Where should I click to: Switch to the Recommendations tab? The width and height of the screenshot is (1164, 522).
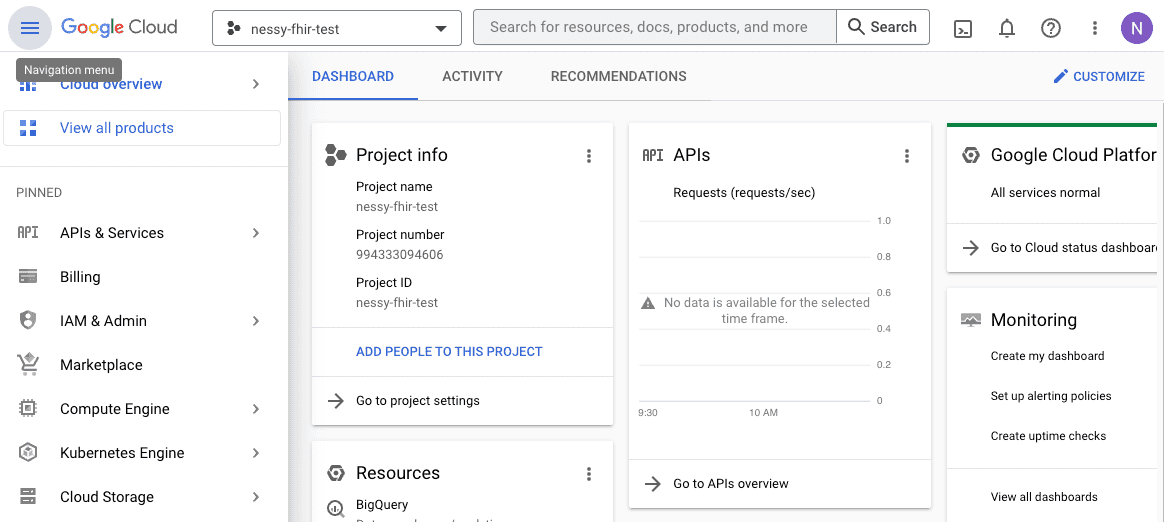click(618, 76)
